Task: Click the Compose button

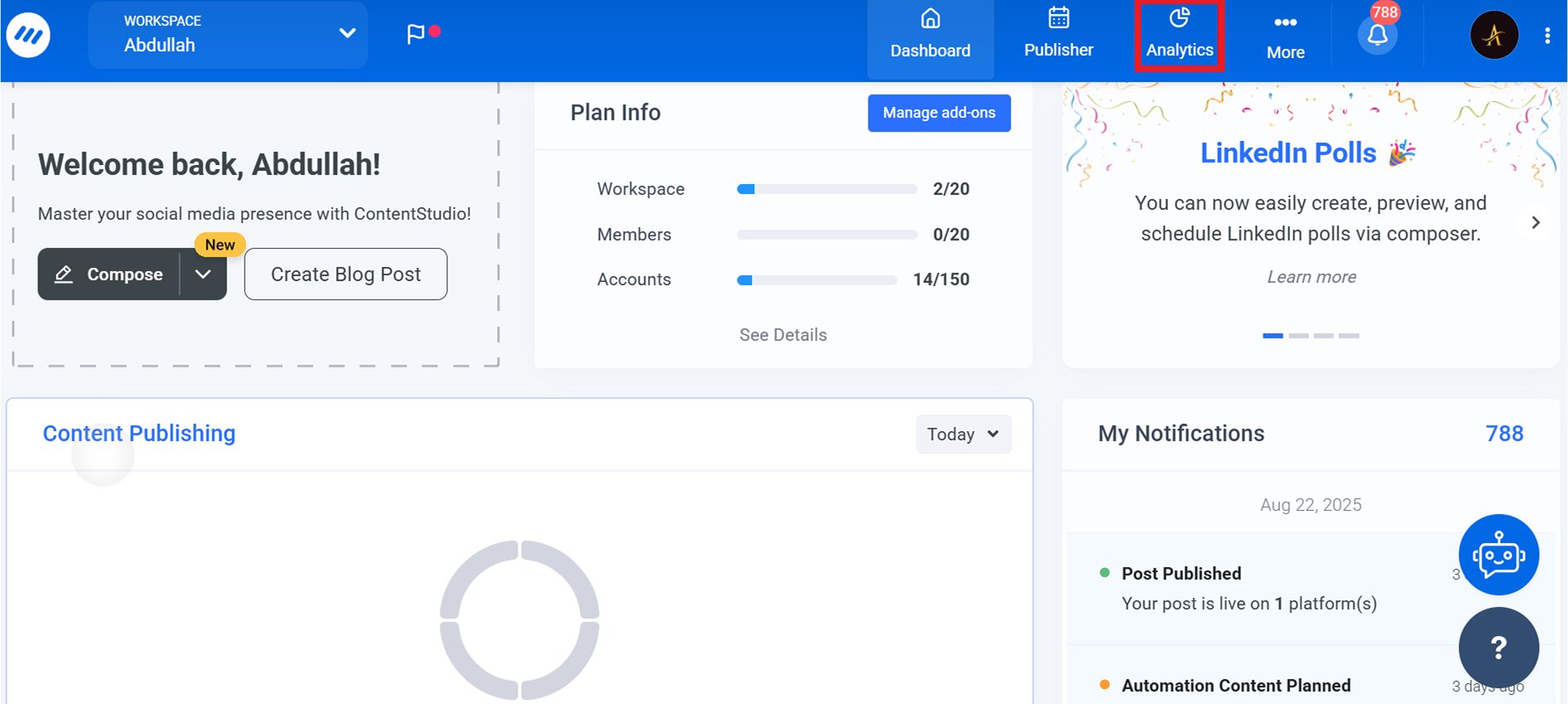Action: tap(109, 274)
